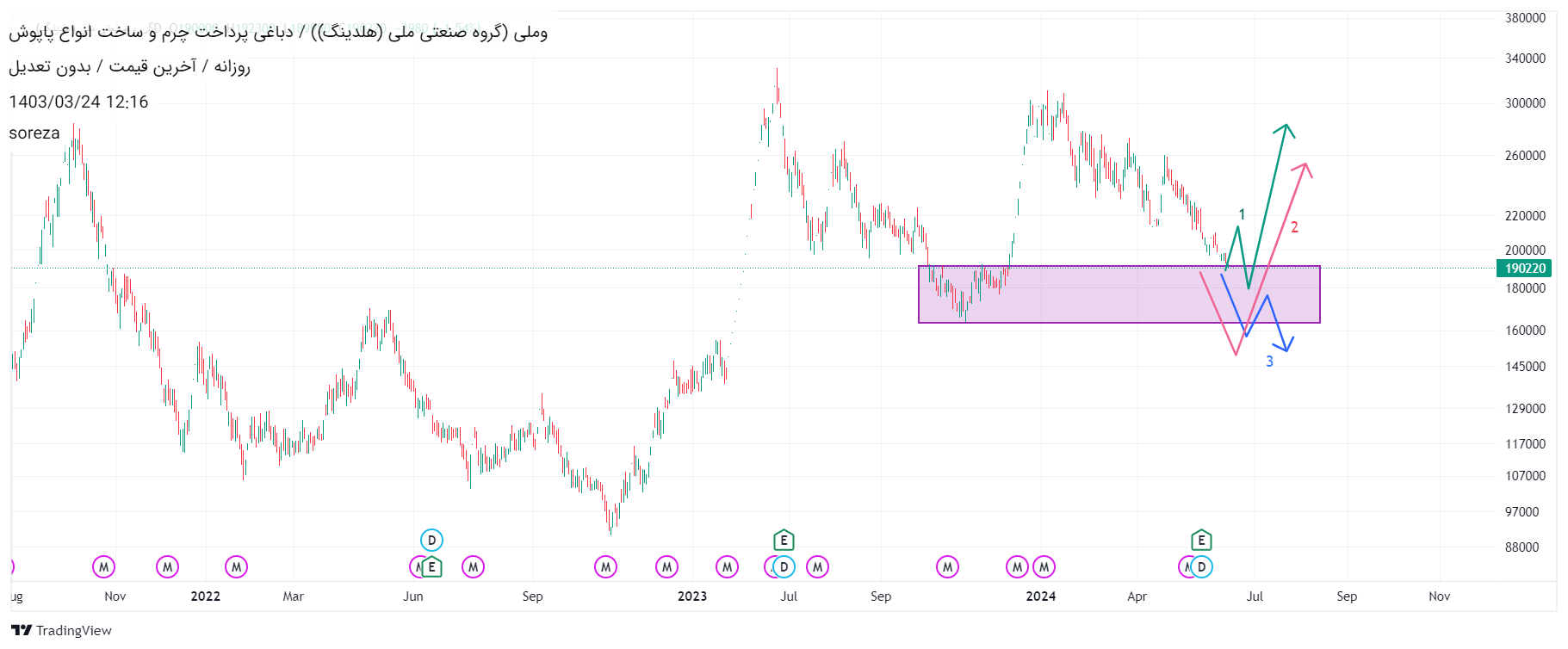This screenshot has height=649, width=1568.
Task: Click the 2024 time axis label
Action: [1041, 596]
